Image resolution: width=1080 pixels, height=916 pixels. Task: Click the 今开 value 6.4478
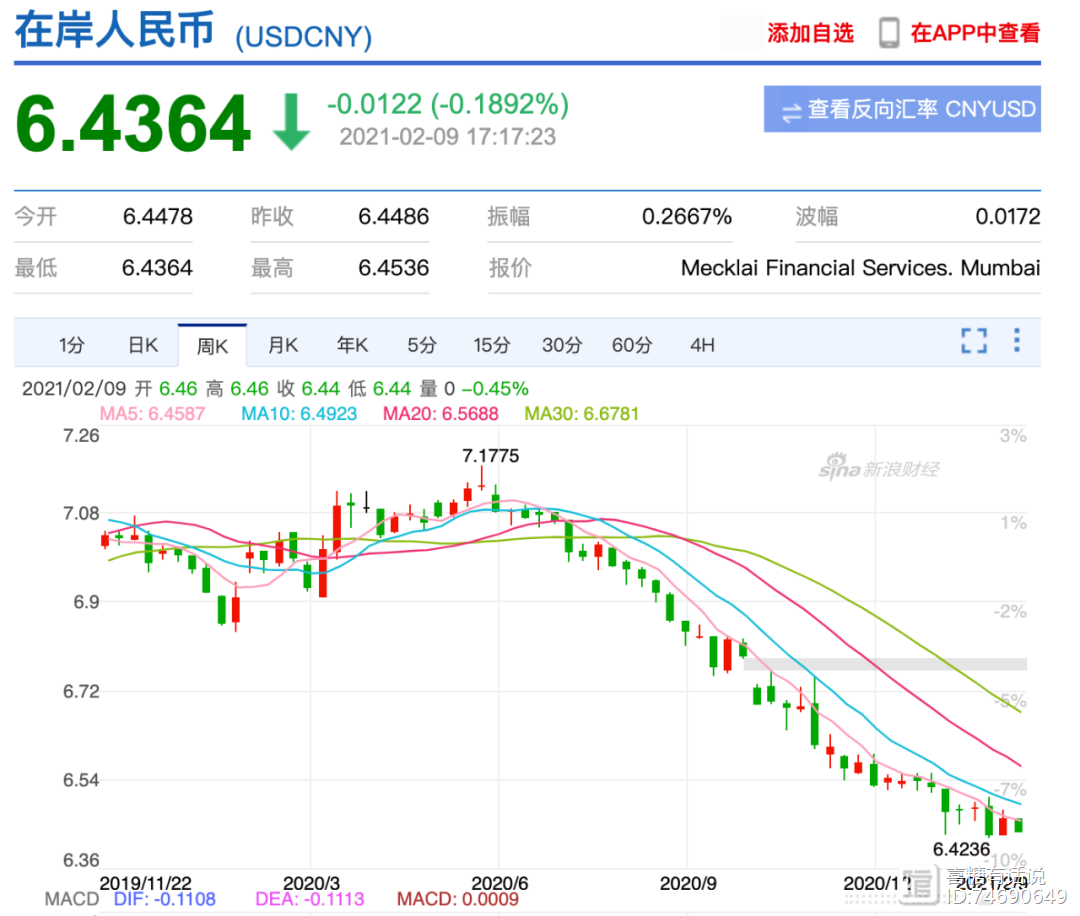pyautogui.click(x=158, y=217)
